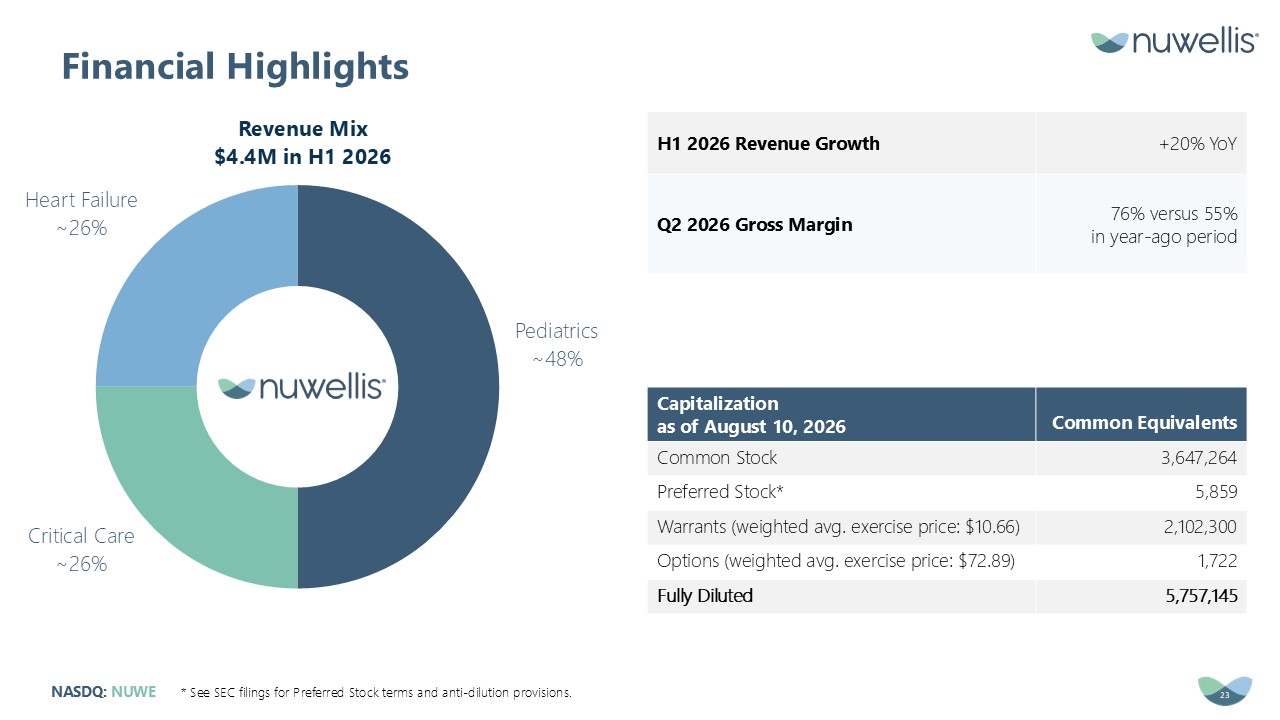Select the Preferred Stock* table row
The width and height of the screenshot is (1280, 720).
947,492
